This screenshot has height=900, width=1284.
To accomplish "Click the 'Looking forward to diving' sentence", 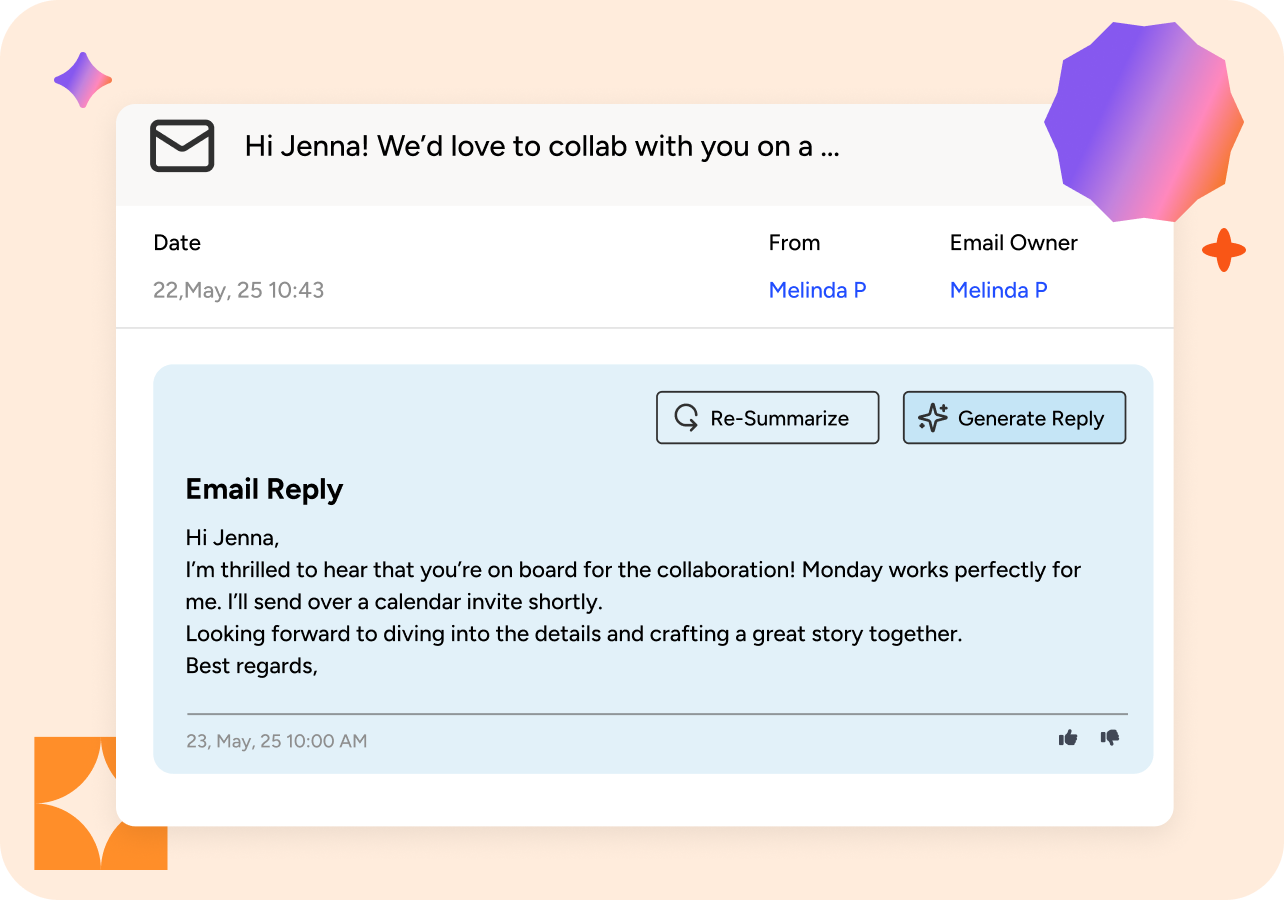I will 573,634.
